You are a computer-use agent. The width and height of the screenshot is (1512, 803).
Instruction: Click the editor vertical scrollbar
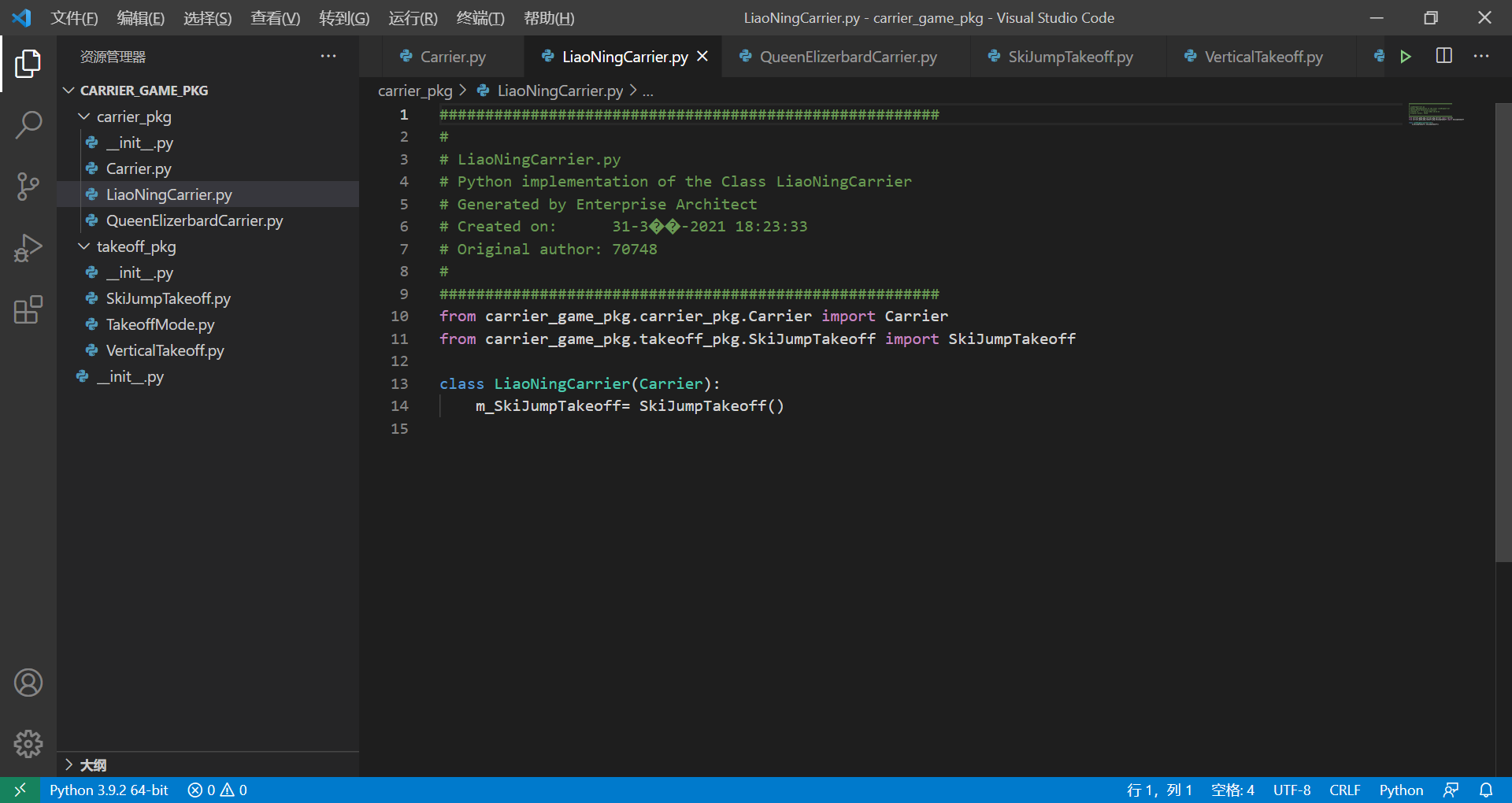(x=1503, y=332)
